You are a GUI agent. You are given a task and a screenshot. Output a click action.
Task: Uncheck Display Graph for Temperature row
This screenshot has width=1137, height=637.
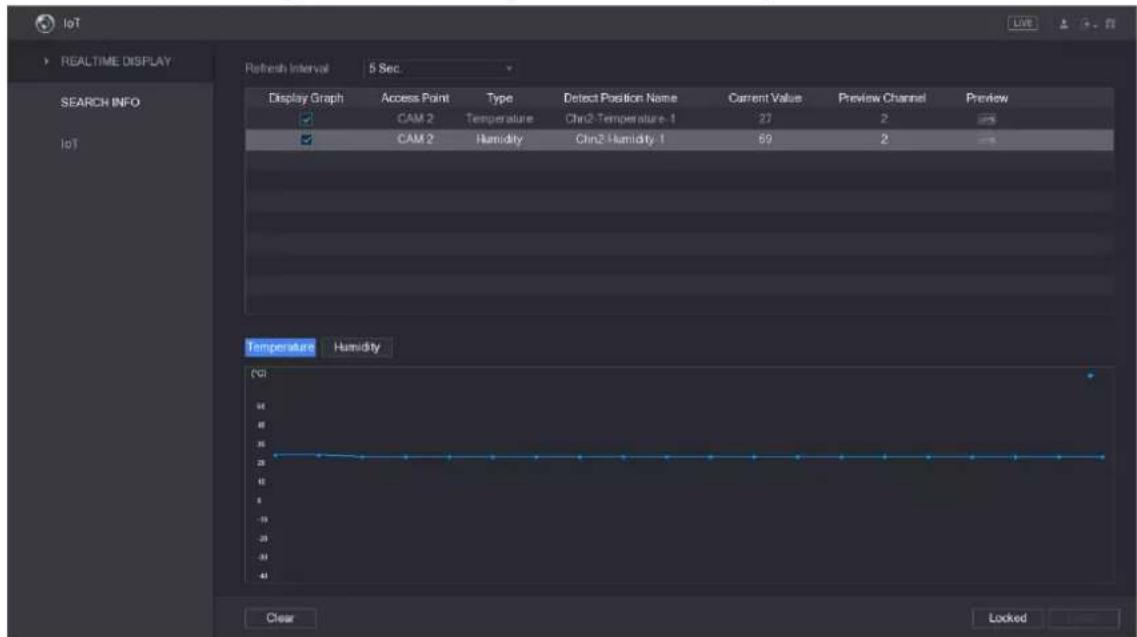tap(306, 119)
